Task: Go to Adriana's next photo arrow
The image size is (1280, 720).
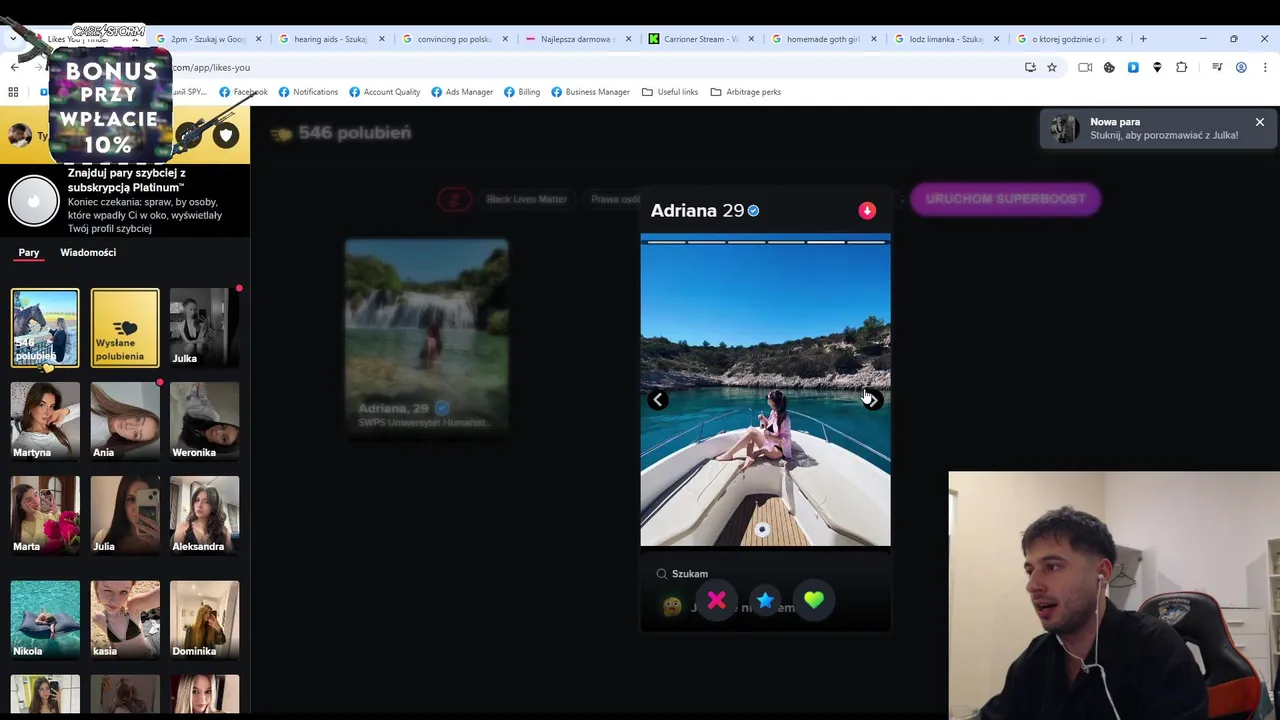Action: [x=872, y=400]
